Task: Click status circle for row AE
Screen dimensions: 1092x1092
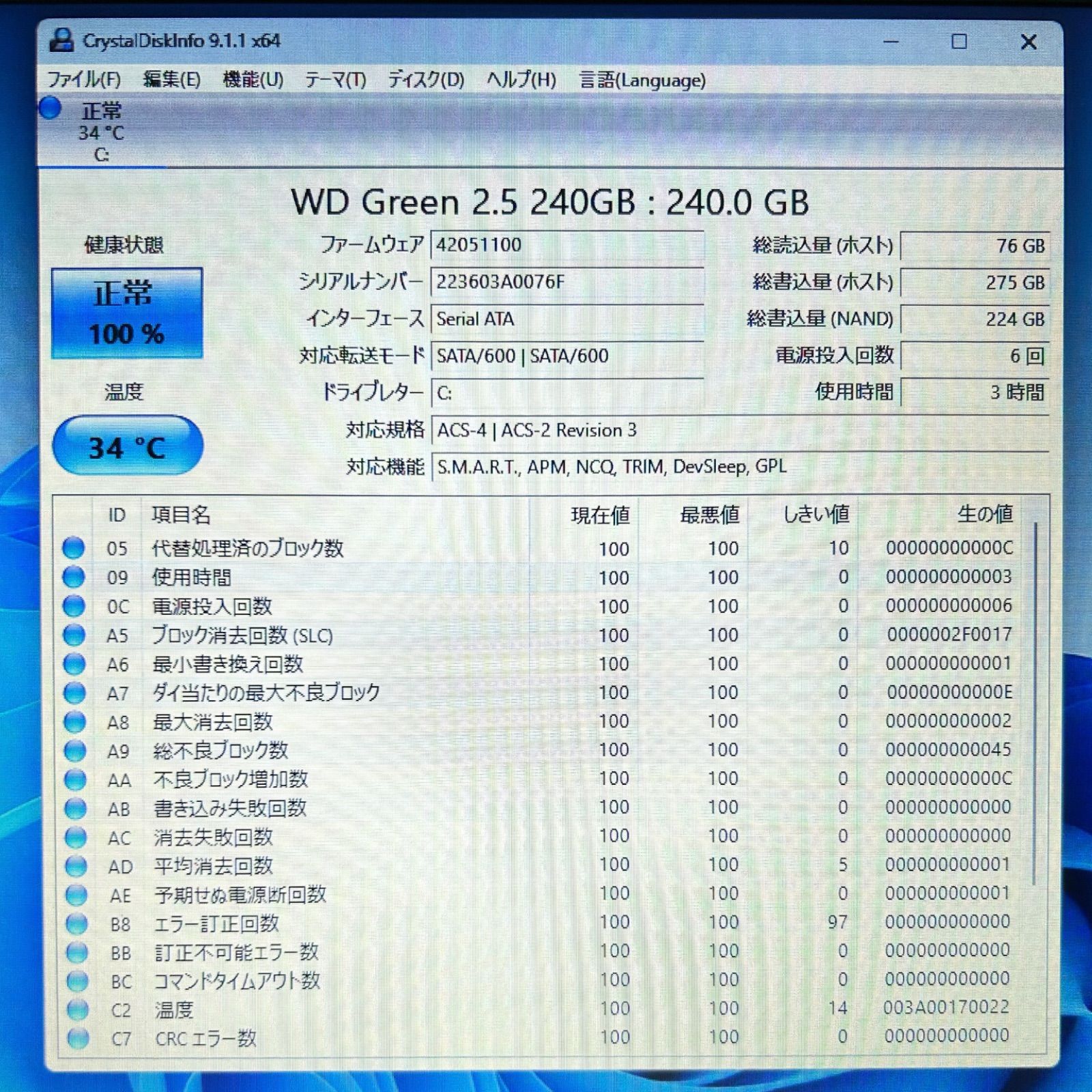Action: pos(76,895)
